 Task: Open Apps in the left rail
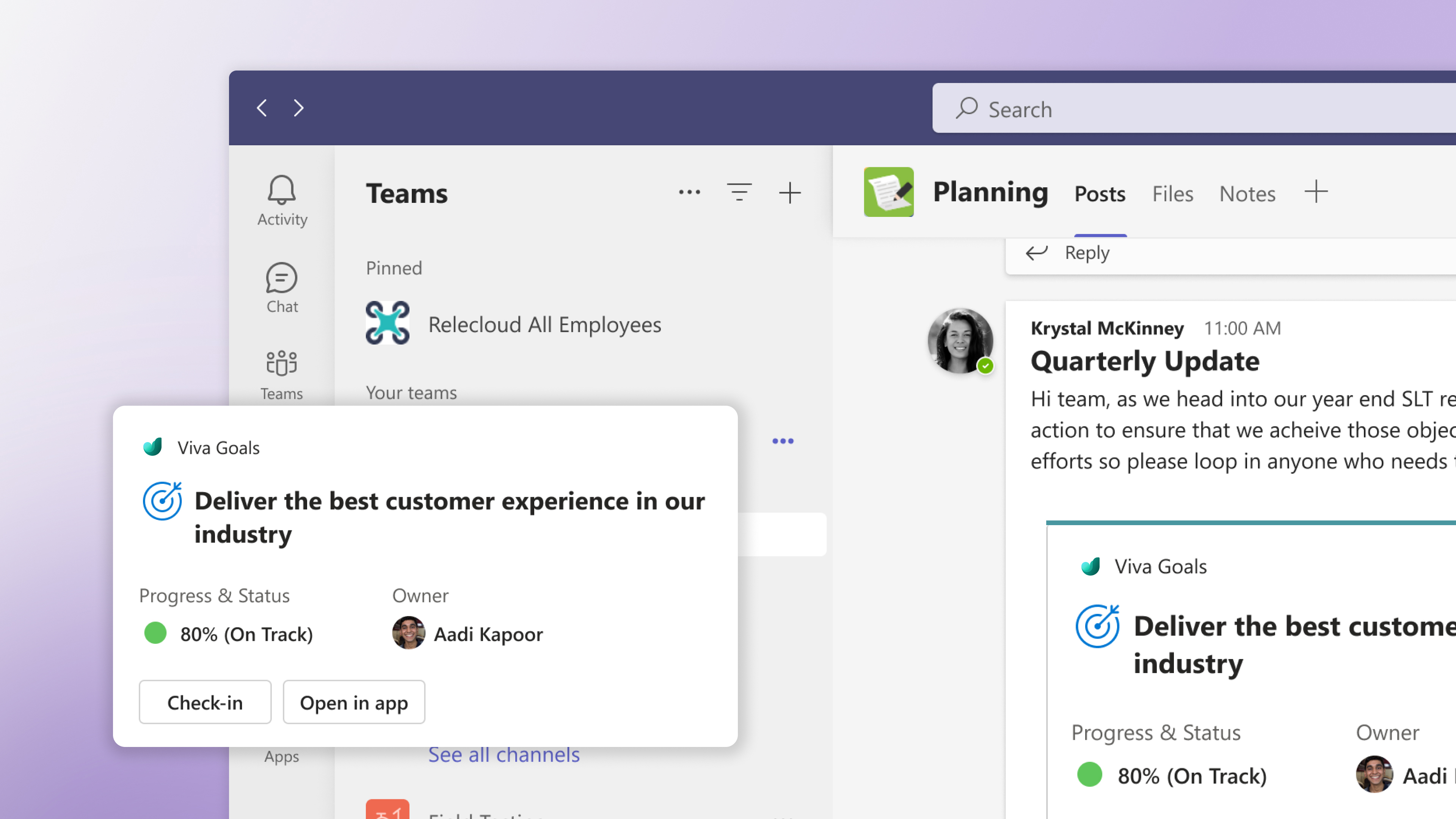pyautogui.click(x=281, y=756)
